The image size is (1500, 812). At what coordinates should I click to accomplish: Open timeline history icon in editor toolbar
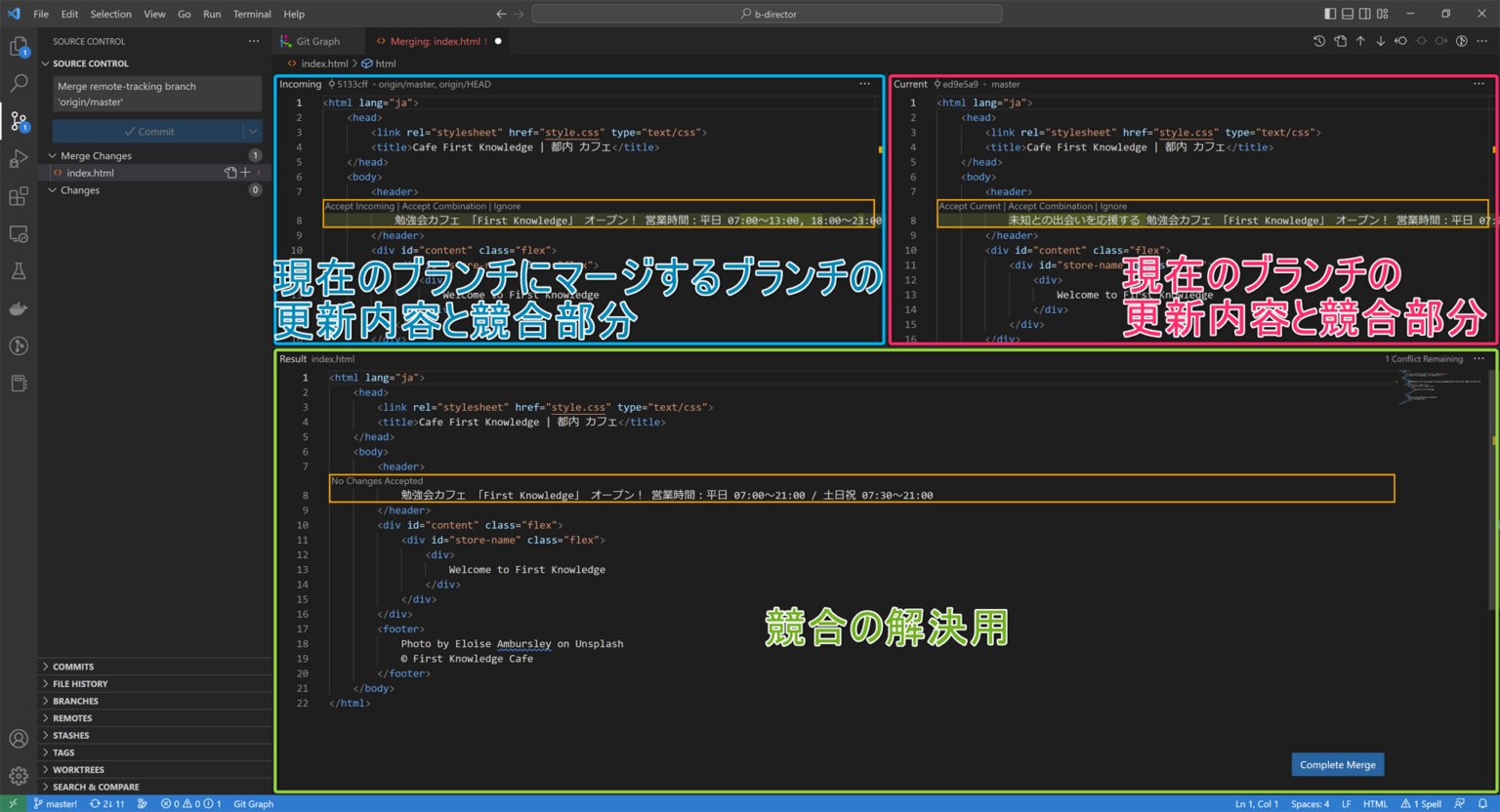click(x=1319, y=41)
